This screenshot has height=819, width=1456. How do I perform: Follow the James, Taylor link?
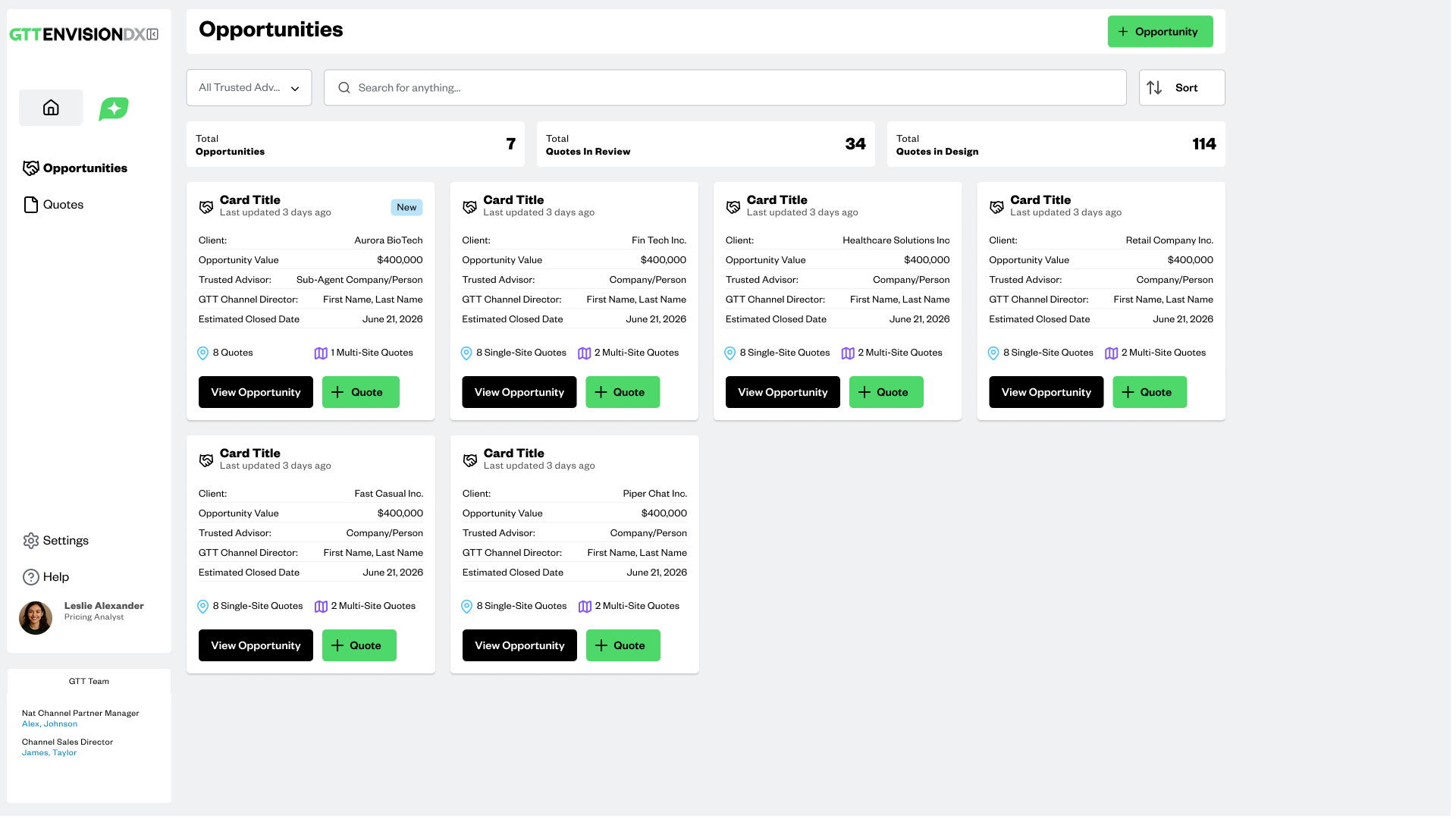pyautogui.click(x=49, y=753)
